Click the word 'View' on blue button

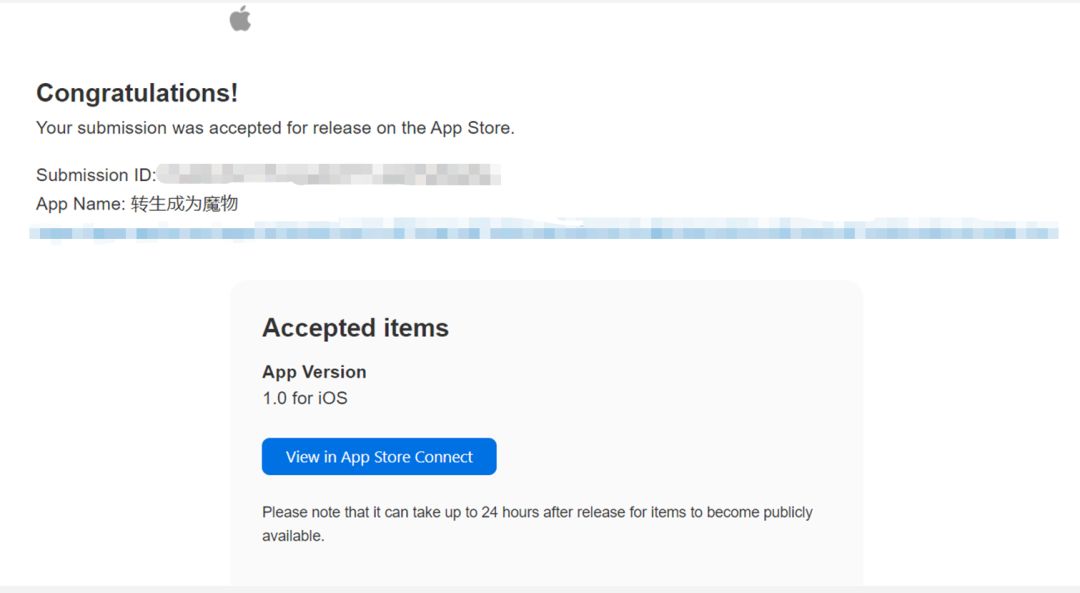(x=302, y=457)
